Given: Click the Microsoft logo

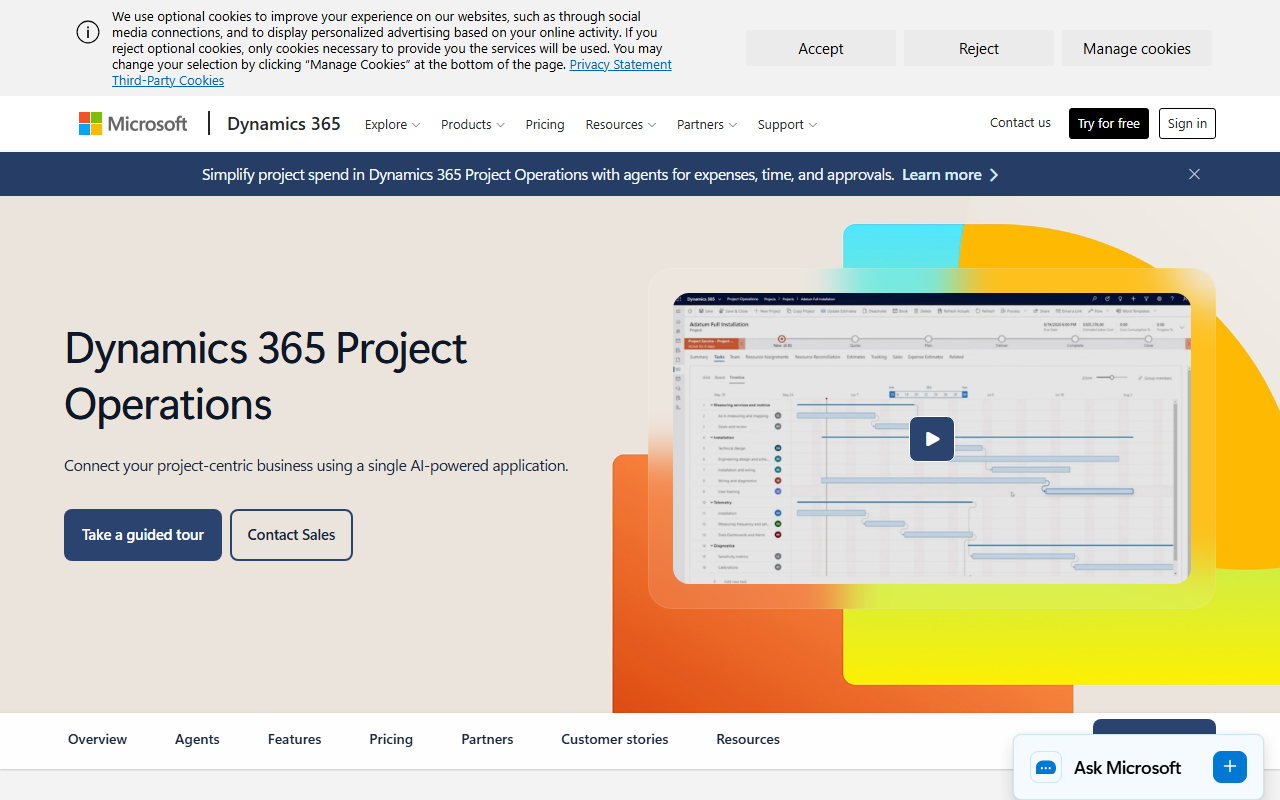Looking at the screenshot, I should 133,124.
